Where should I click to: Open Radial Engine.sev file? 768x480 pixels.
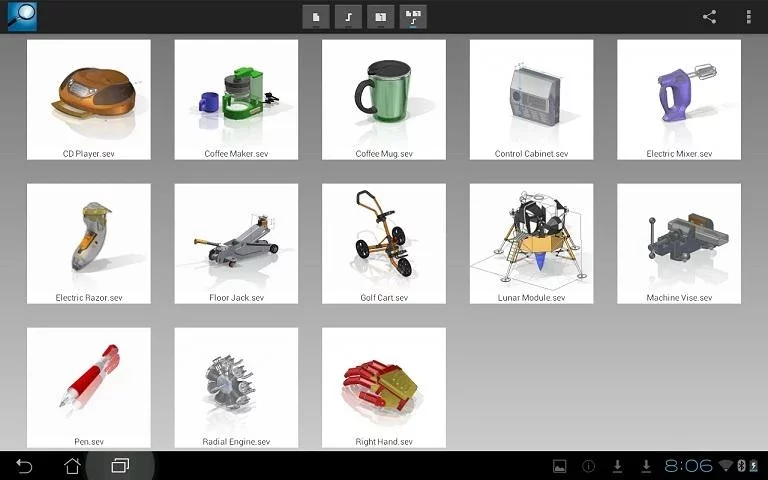pyautogui.click(x=236, y=387)
